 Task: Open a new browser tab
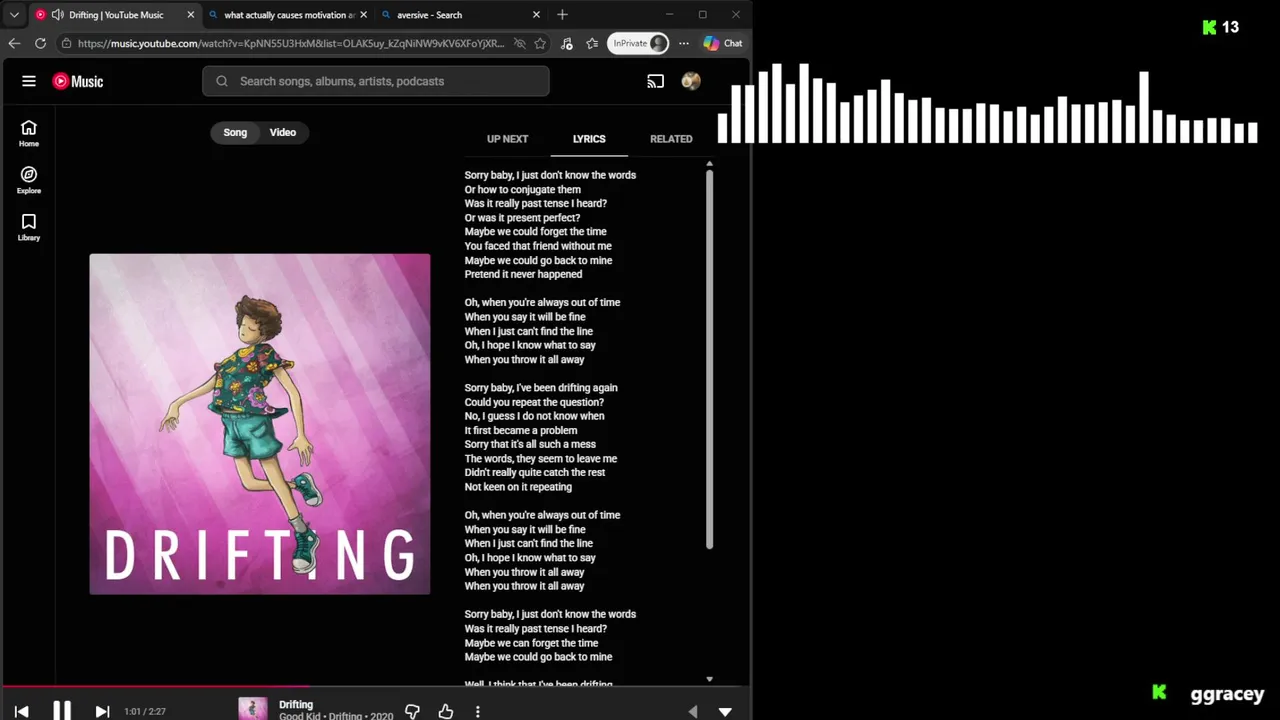[562, 15]
